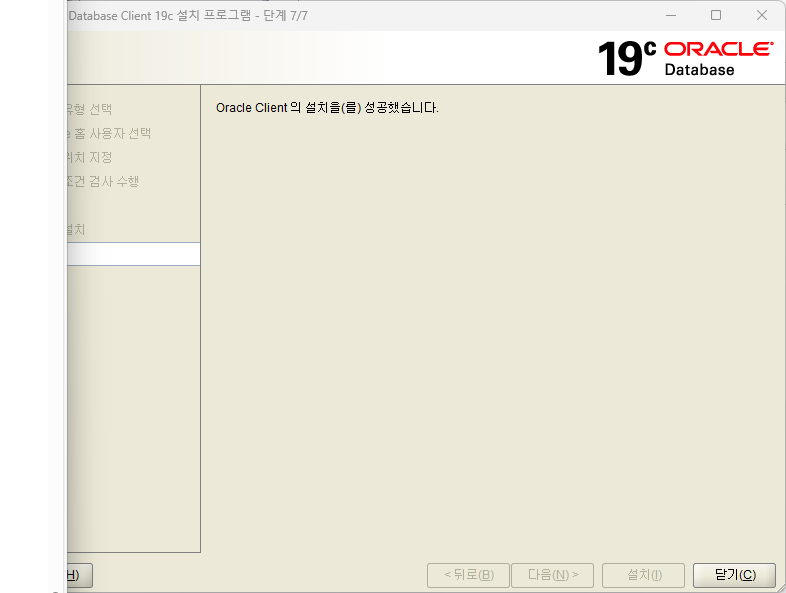
Task: Click the Oracle Database 19c logo
Action: click(x=685, y=59)
